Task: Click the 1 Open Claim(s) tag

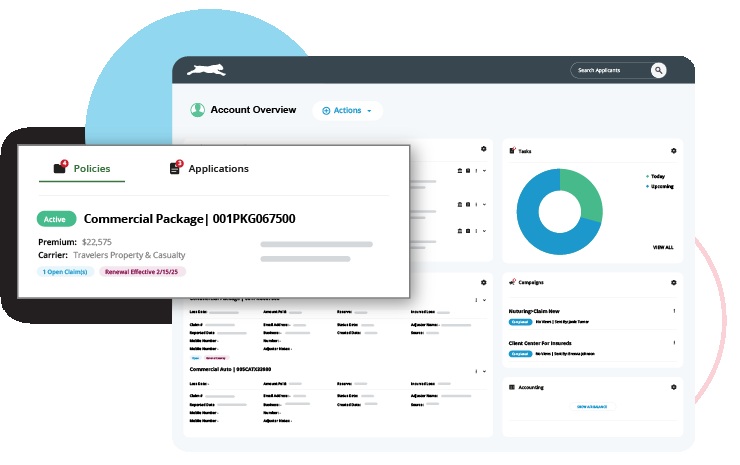Action: pos(65,272)
